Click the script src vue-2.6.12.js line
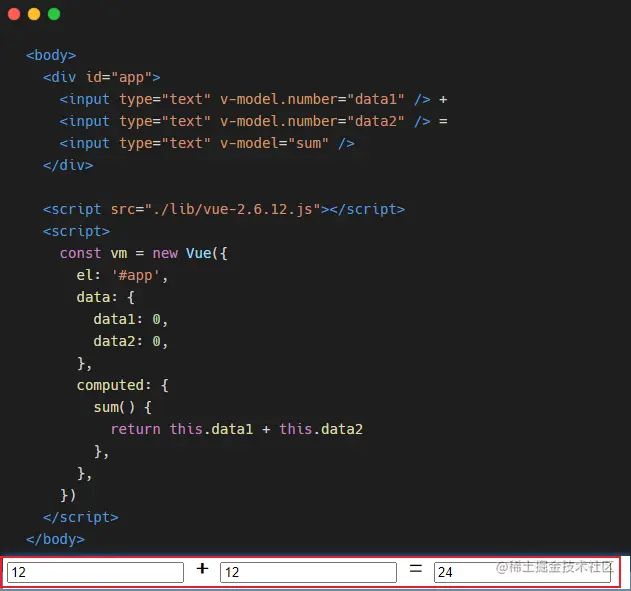 224,209
